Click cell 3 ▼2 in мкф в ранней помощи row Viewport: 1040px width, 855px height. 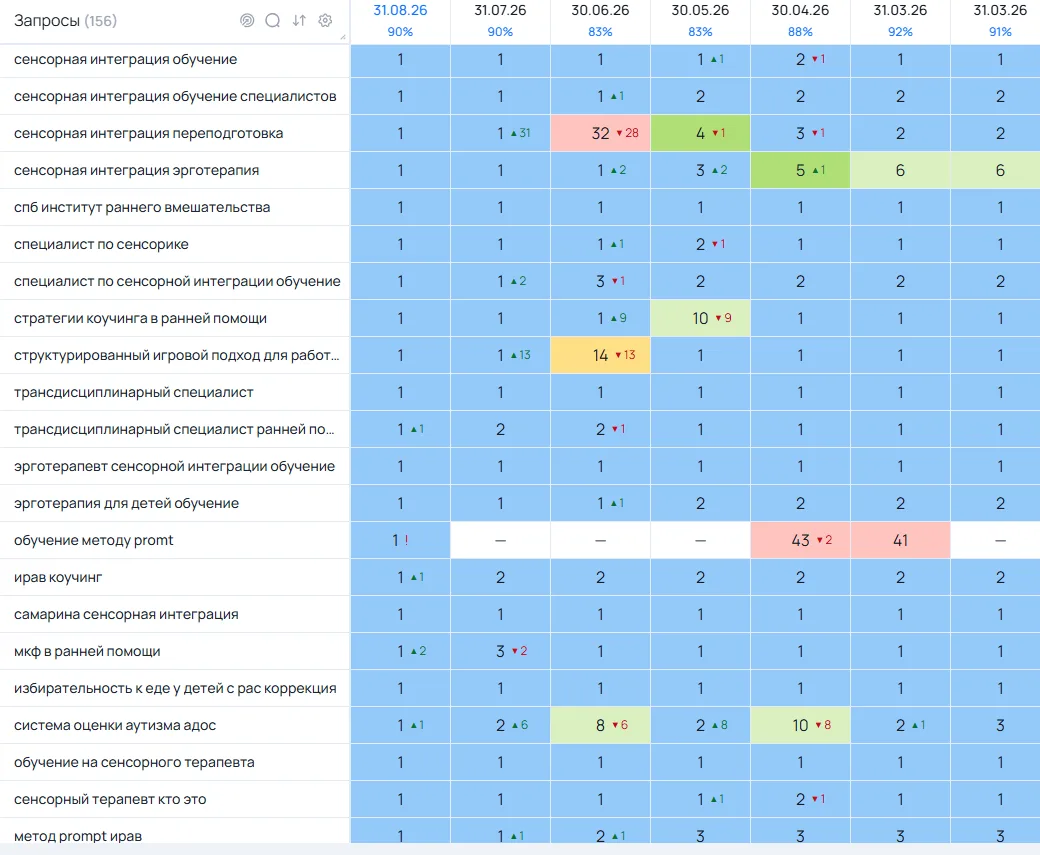pyautogui.click(x=500, y=652)
